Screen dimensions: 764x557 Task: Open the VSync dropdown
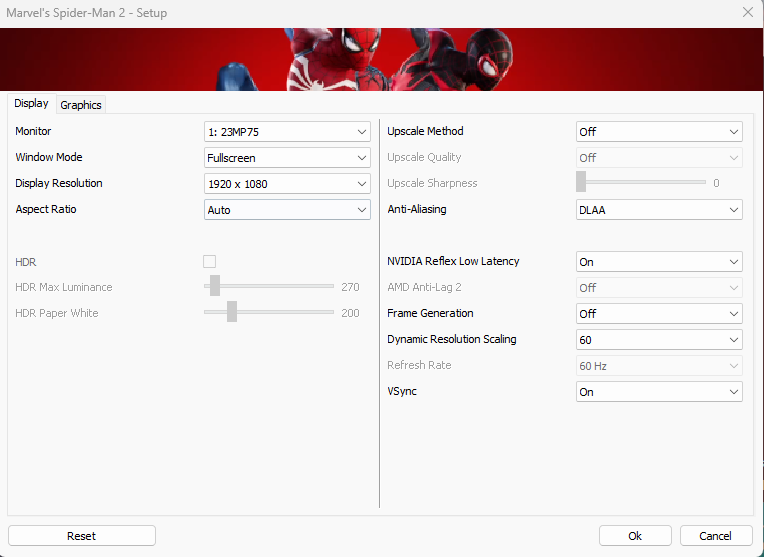[x=659, y=392]
